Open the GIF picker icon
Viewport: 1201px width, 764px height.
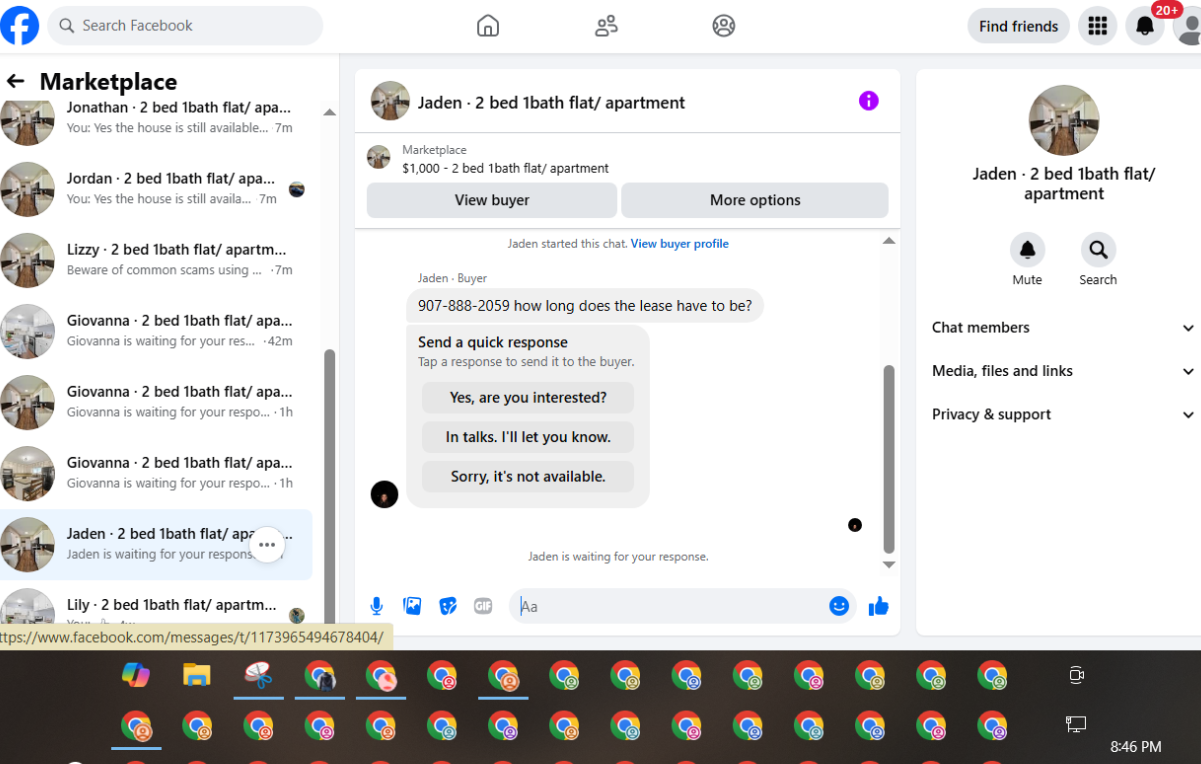[483, 606]
